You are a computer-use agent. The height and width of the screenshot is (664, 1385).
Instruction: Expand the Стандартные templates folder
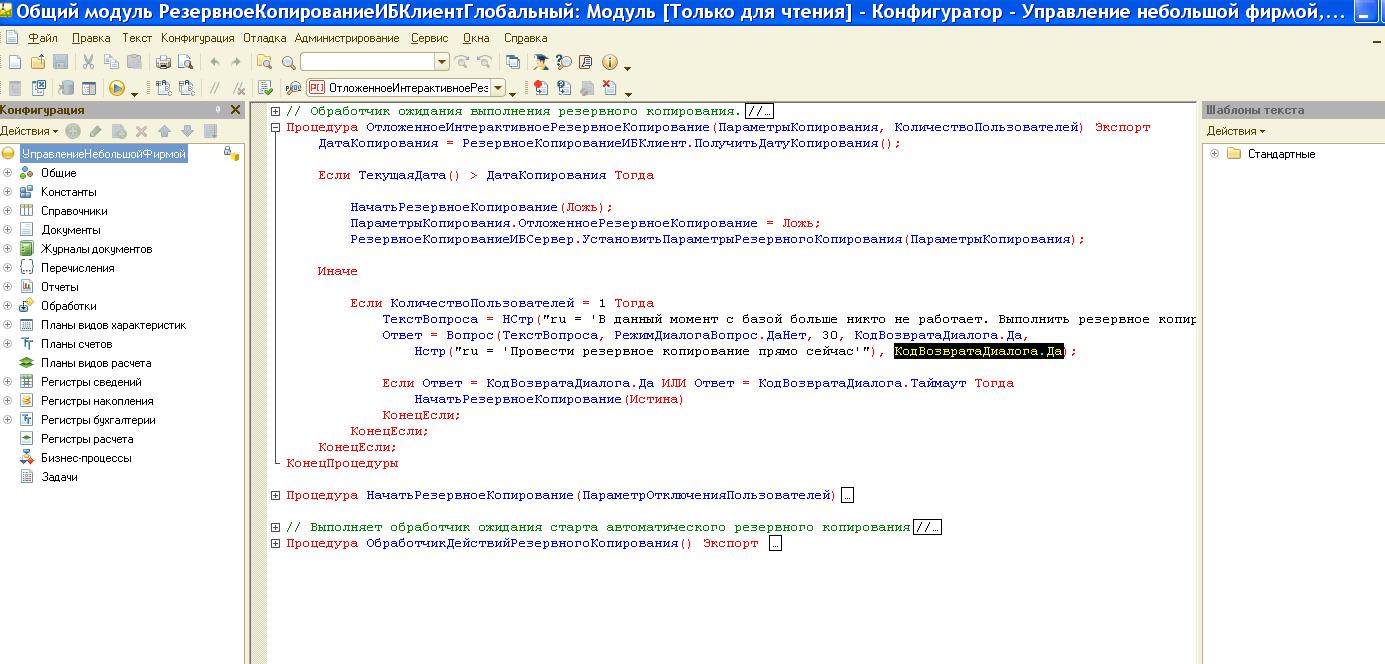[1214, 154]
